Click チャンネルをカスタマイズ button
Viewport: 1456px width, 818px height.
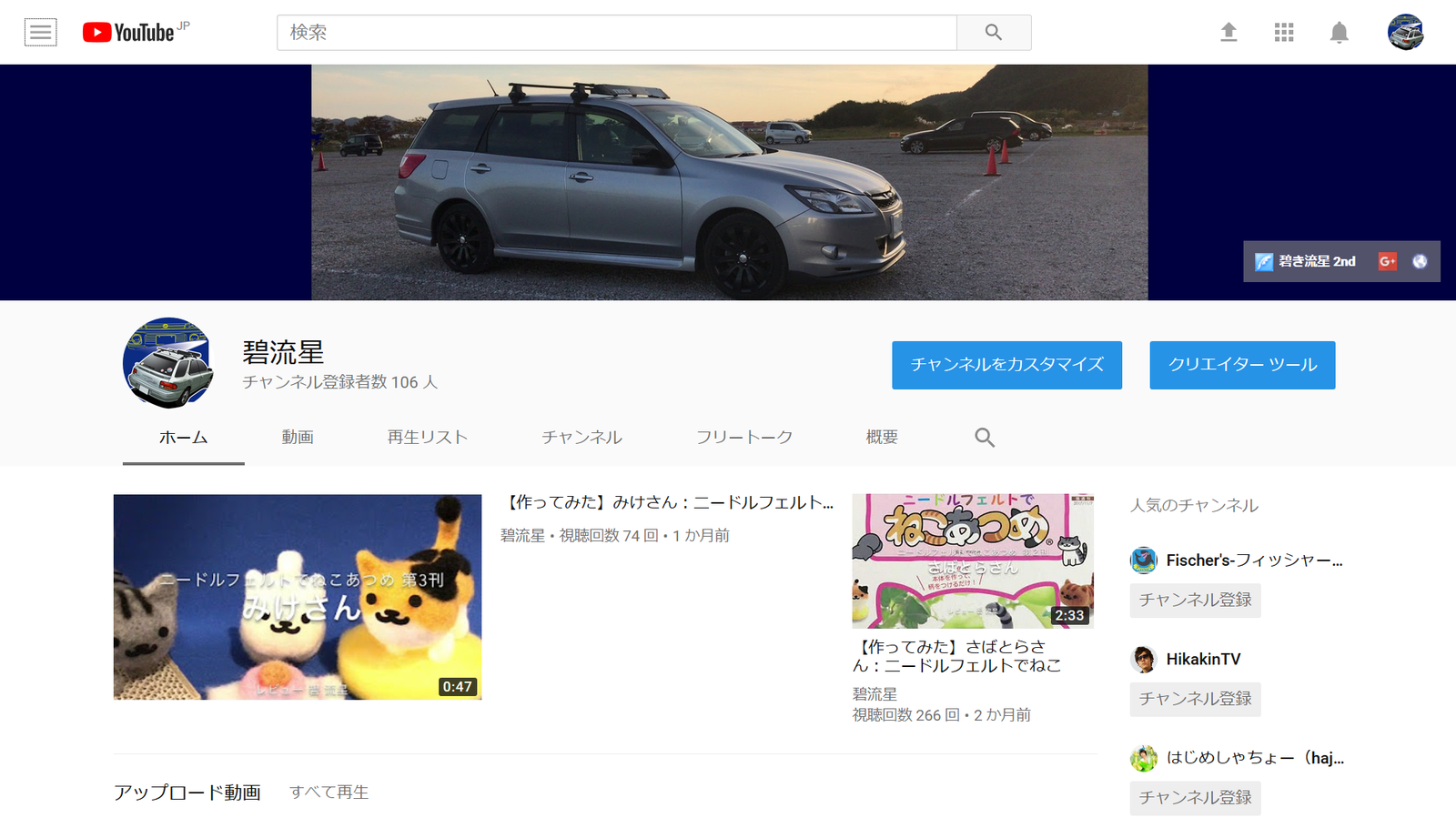(1006, 365)
